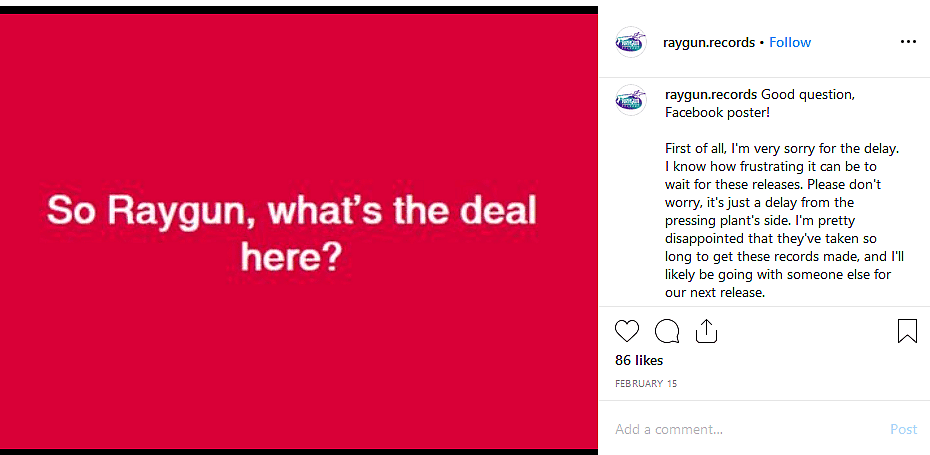Focus the Add a comment field

click(740, 429)
